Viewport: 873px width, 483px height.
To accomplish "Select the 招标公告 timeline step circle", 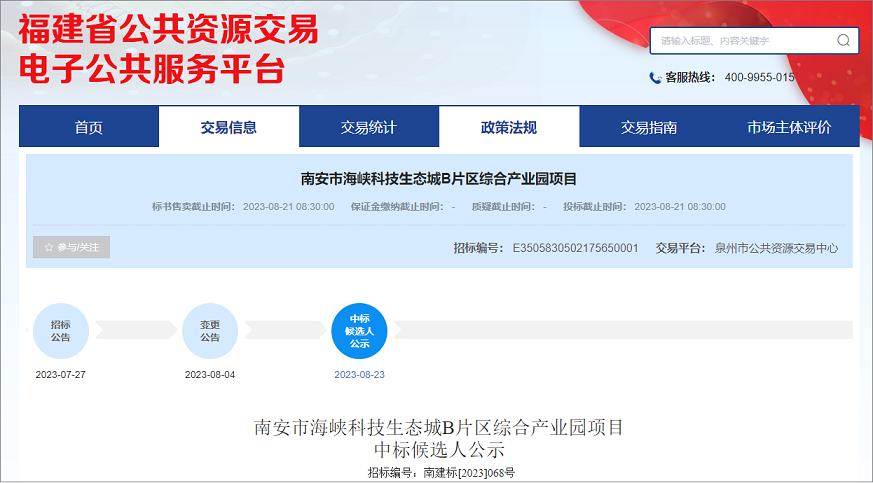I will click(61, 330).
